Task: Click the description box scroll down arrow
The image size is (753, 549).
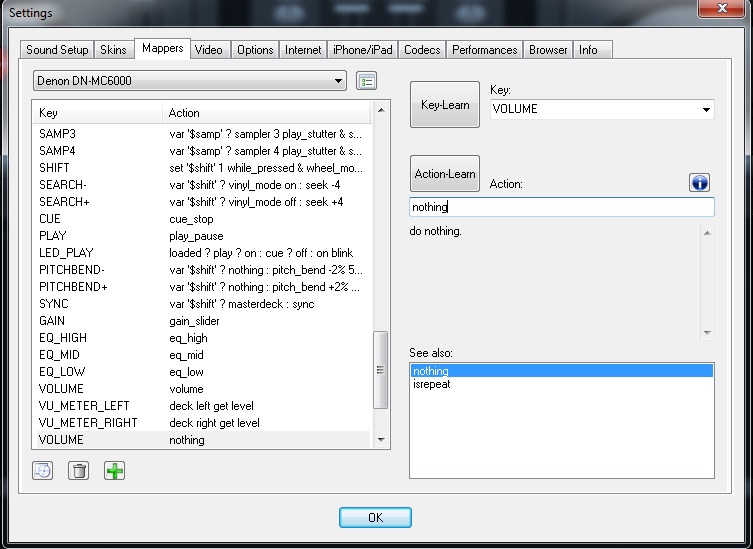Action: pyautogui.click(x=707, y=332)
